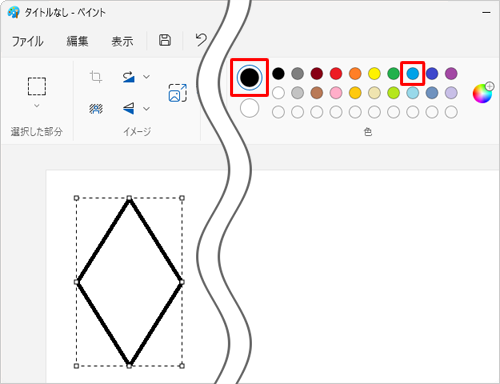This screenshot has height=384, width=500.
Task: Activate the Color 2 white circle
Action: pos(249,108)
